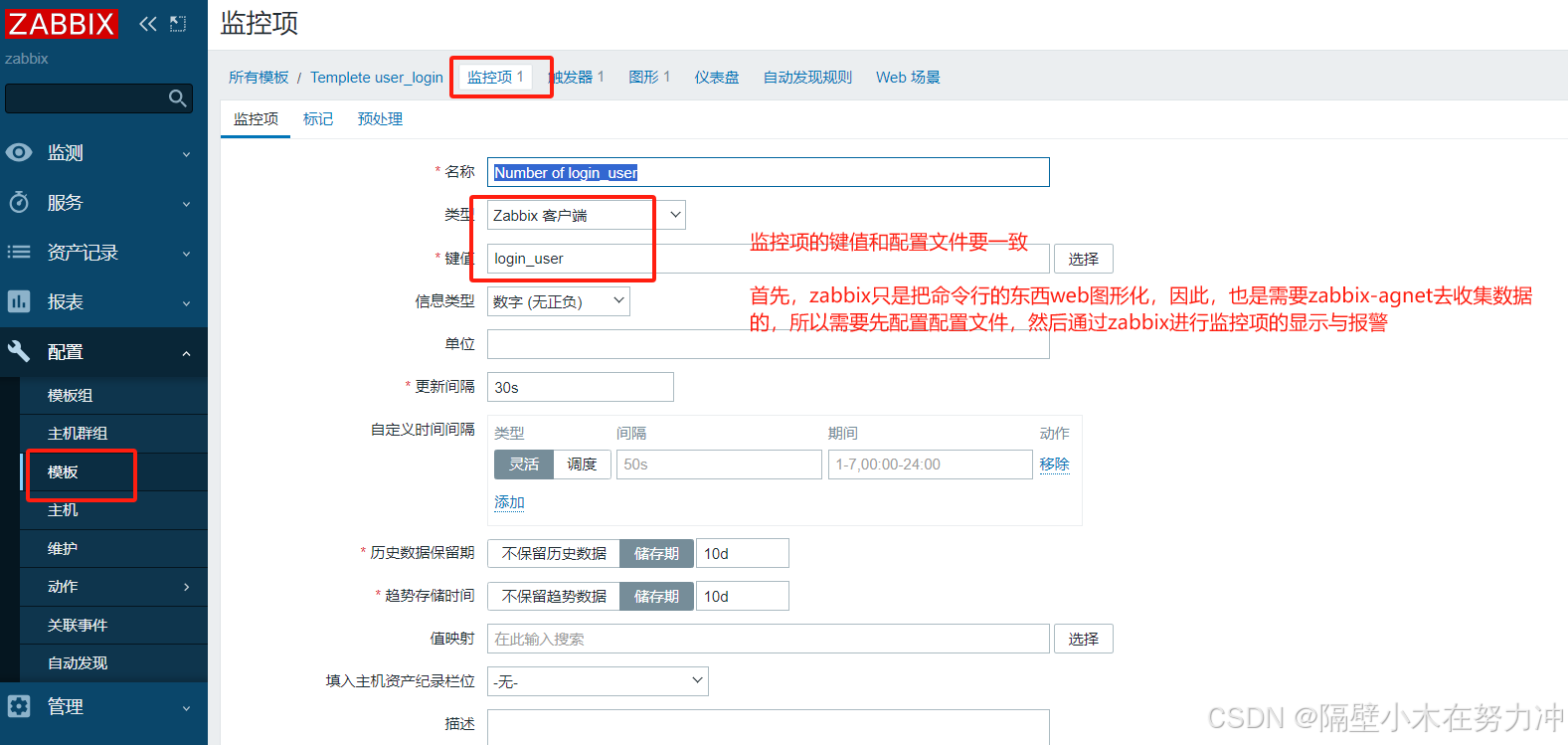The image size is (1568, 745).
Task: Open Web 场景 link
Action: [x=908, y=77]
